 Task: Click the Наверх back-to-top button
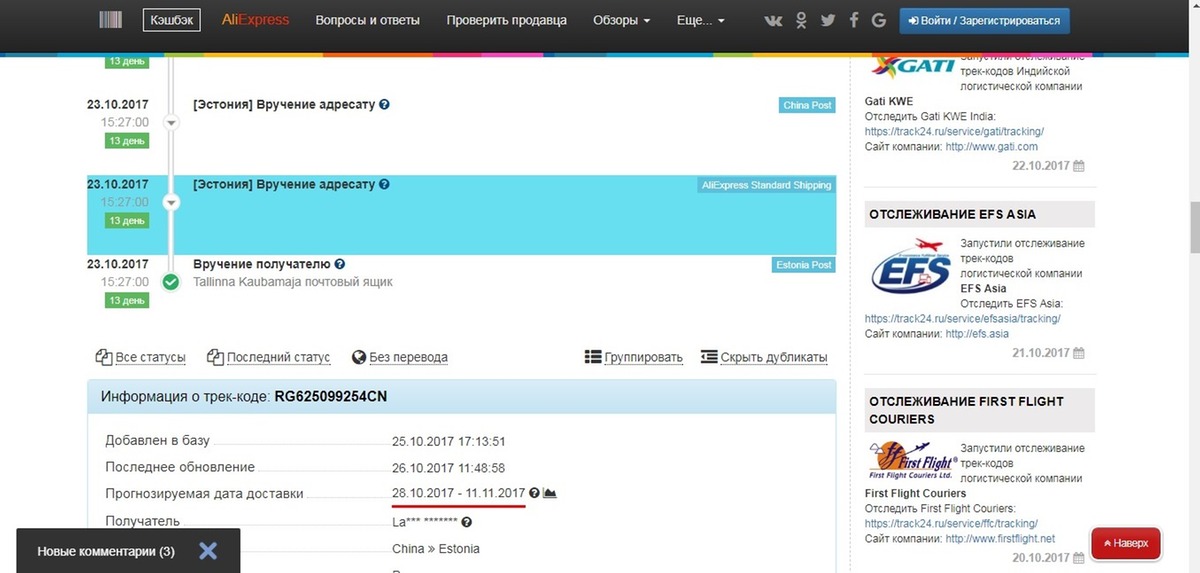(x=1126, y=543)
